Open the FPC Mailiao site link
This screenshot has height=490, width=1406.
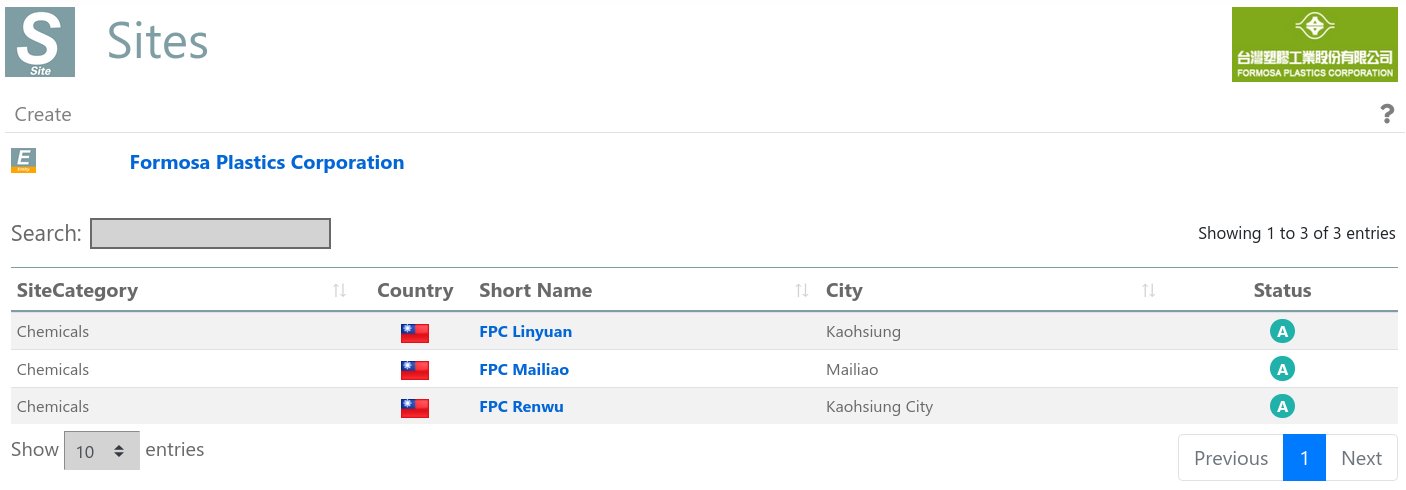(x=524, y=370)
